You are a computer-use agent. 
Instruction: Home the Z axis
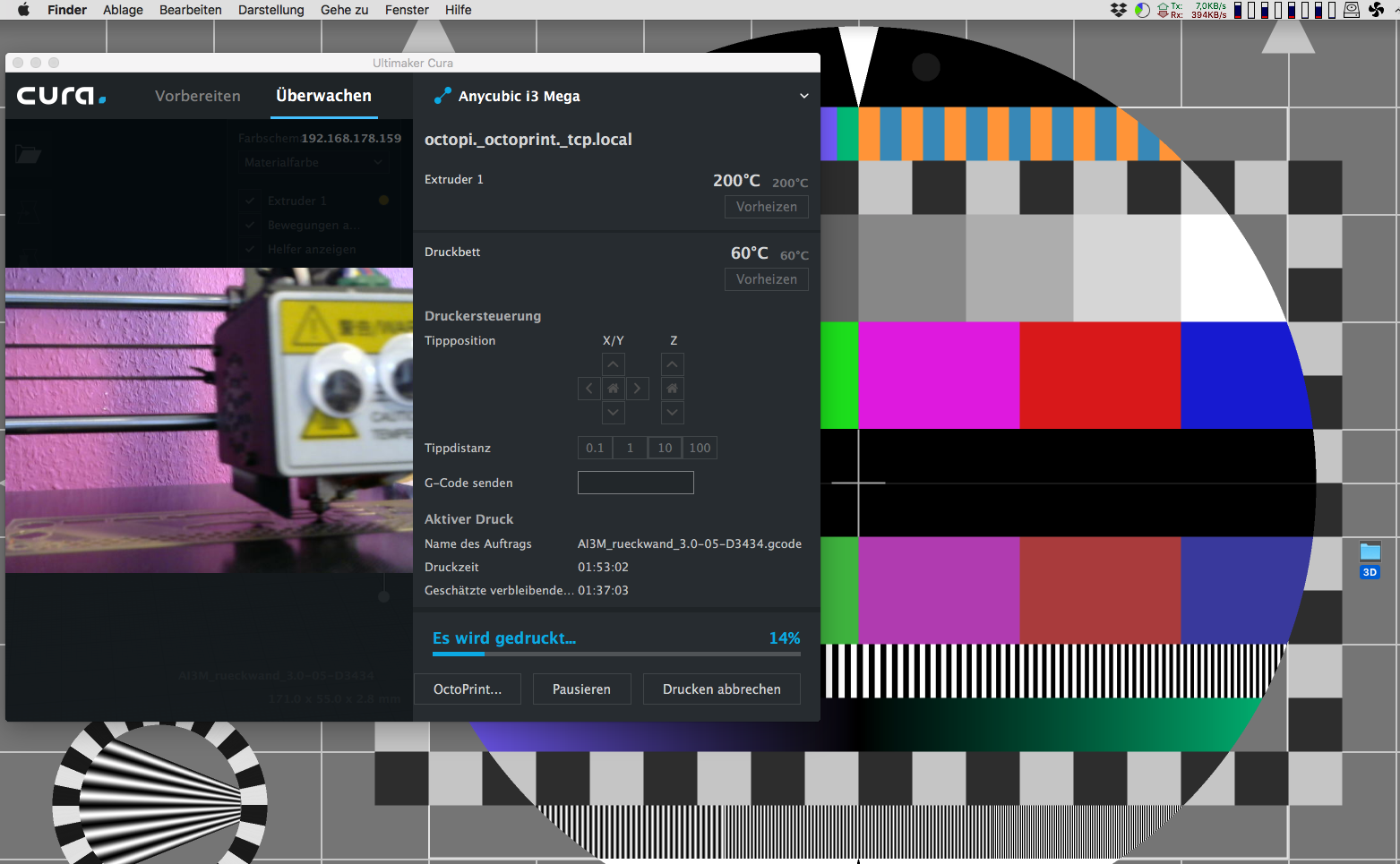pos(672,389)
